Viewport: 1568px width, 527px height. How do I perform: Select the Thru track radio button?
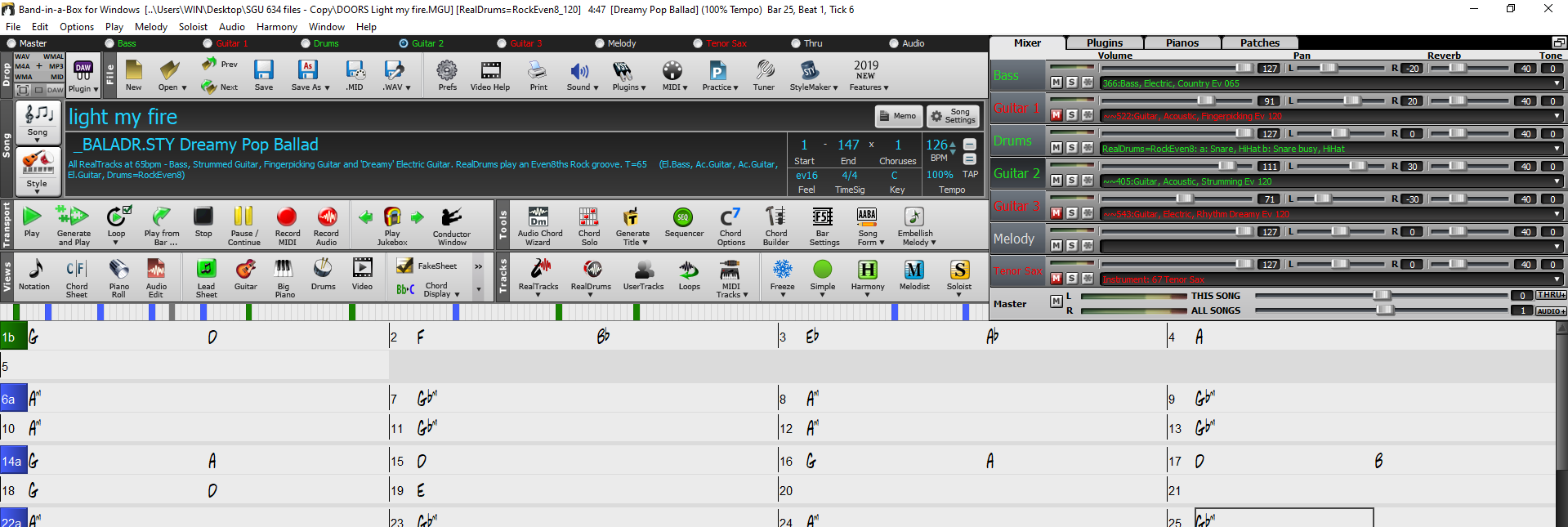796,43
